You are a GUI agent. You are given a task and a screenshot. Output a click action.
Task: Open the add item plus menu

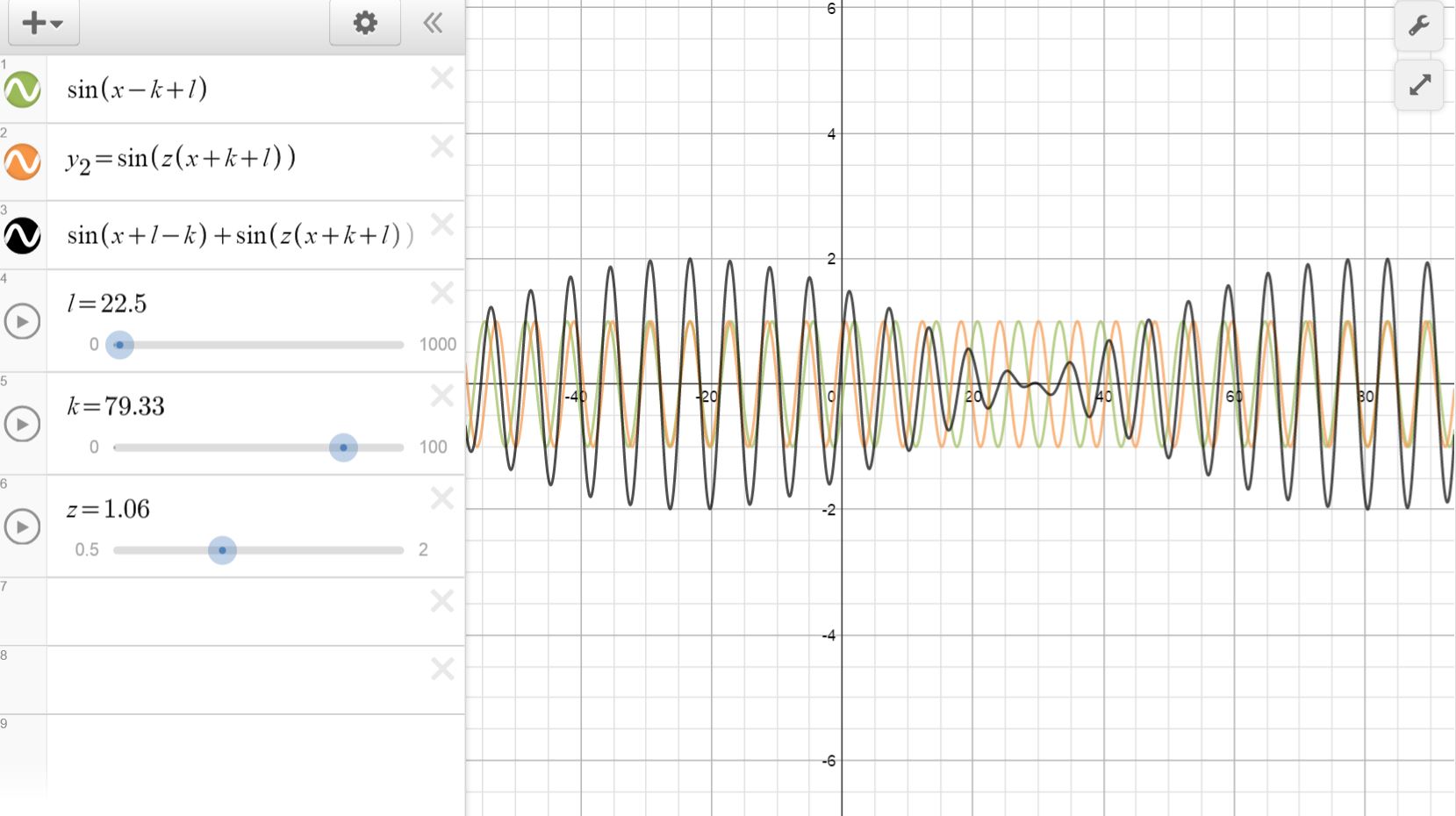(43, 23)
